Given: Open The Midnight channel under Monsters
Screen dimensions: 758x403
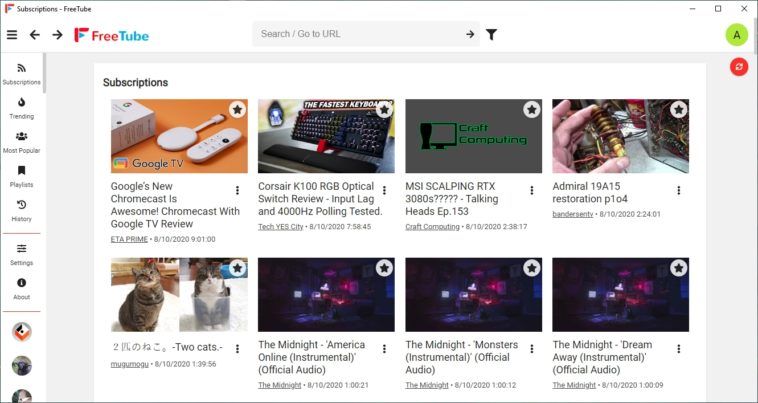Looking at the screenshot, I should coord(427,385).
